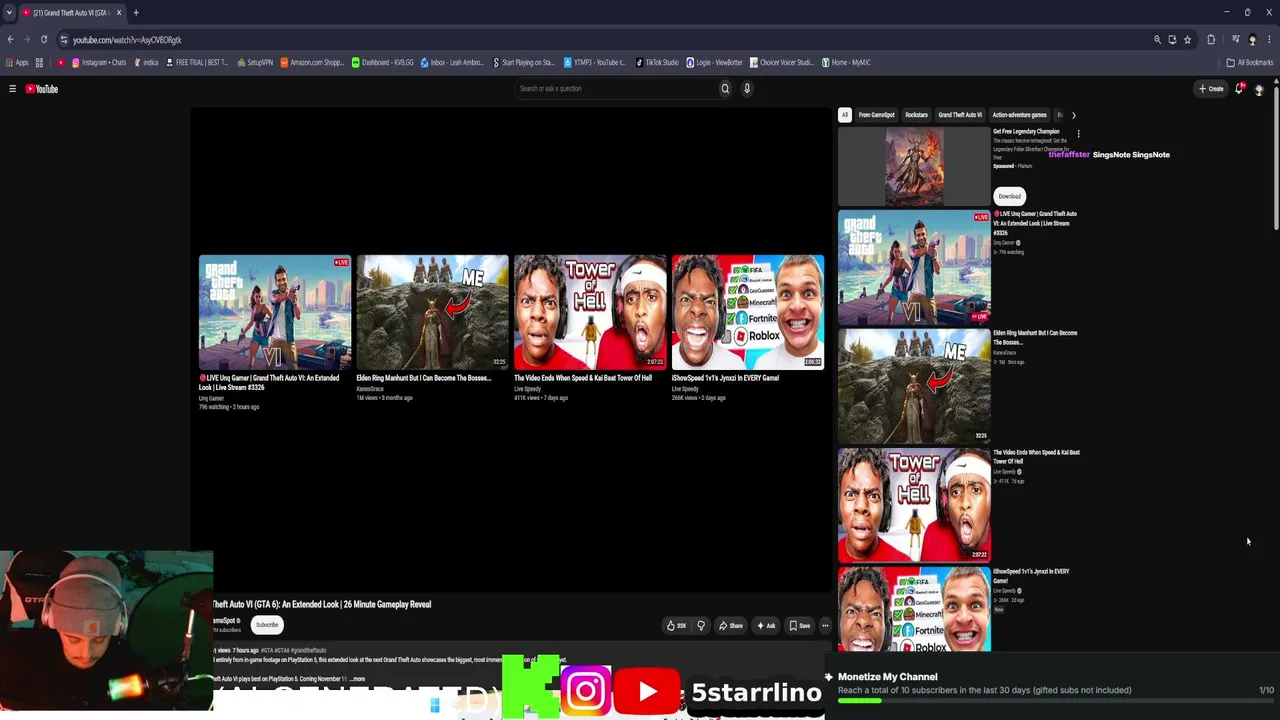Image resolution: width=1280 pixels, height=720 pixels.
Task: Open the Dashboard KV8.GG bookmark
Action: click(x=382, y=63)
